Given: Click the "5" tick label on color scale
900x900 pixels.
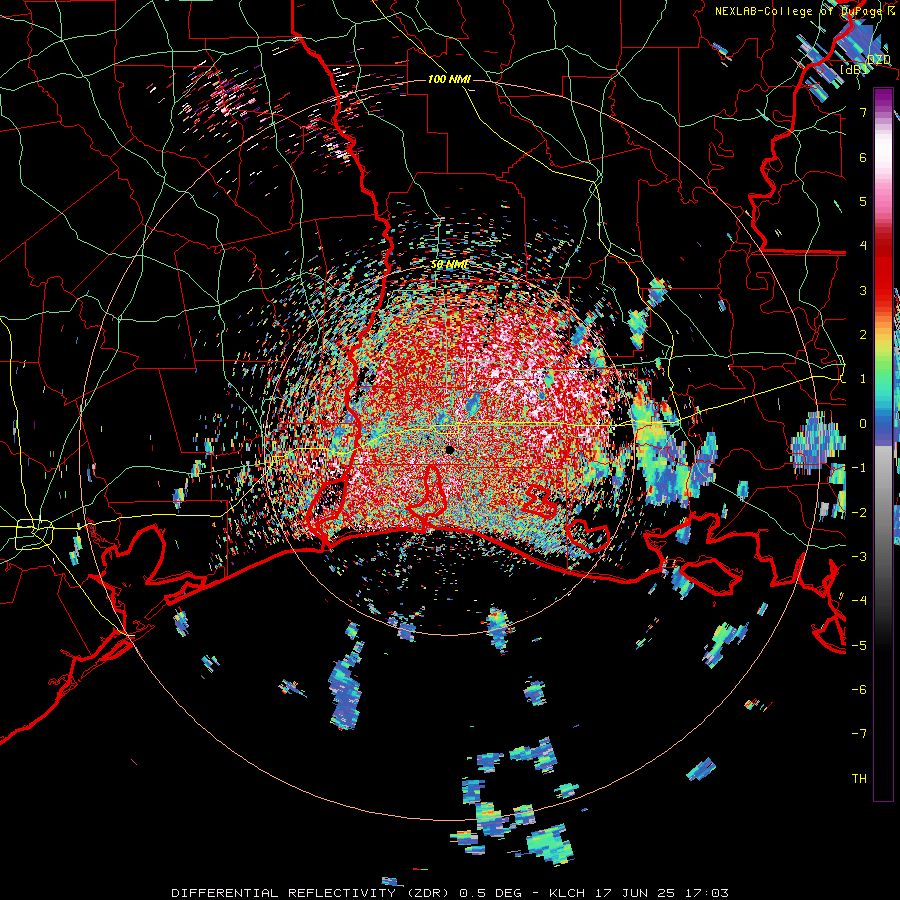Looking at the screenshot, I should [863, 201].
